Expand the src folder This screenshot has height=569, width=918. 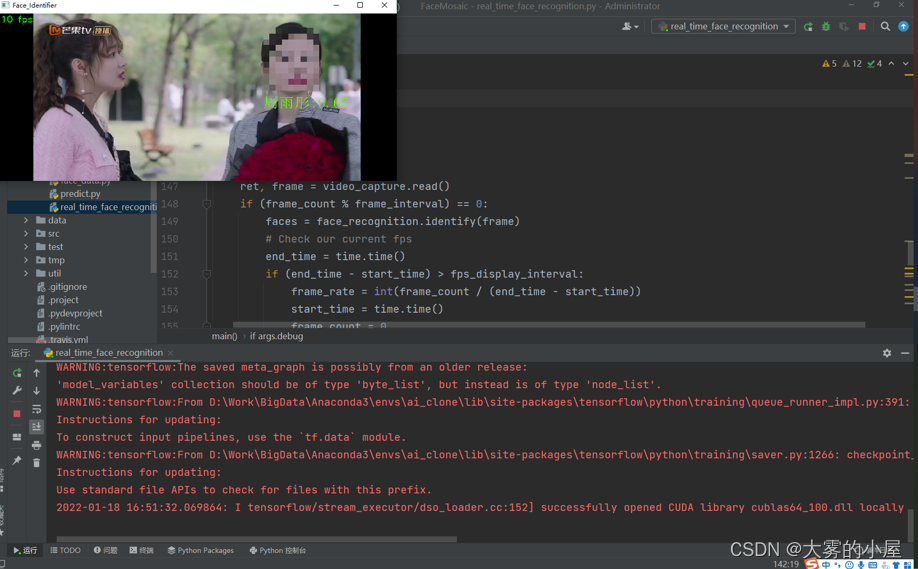[x=26, y=234]
